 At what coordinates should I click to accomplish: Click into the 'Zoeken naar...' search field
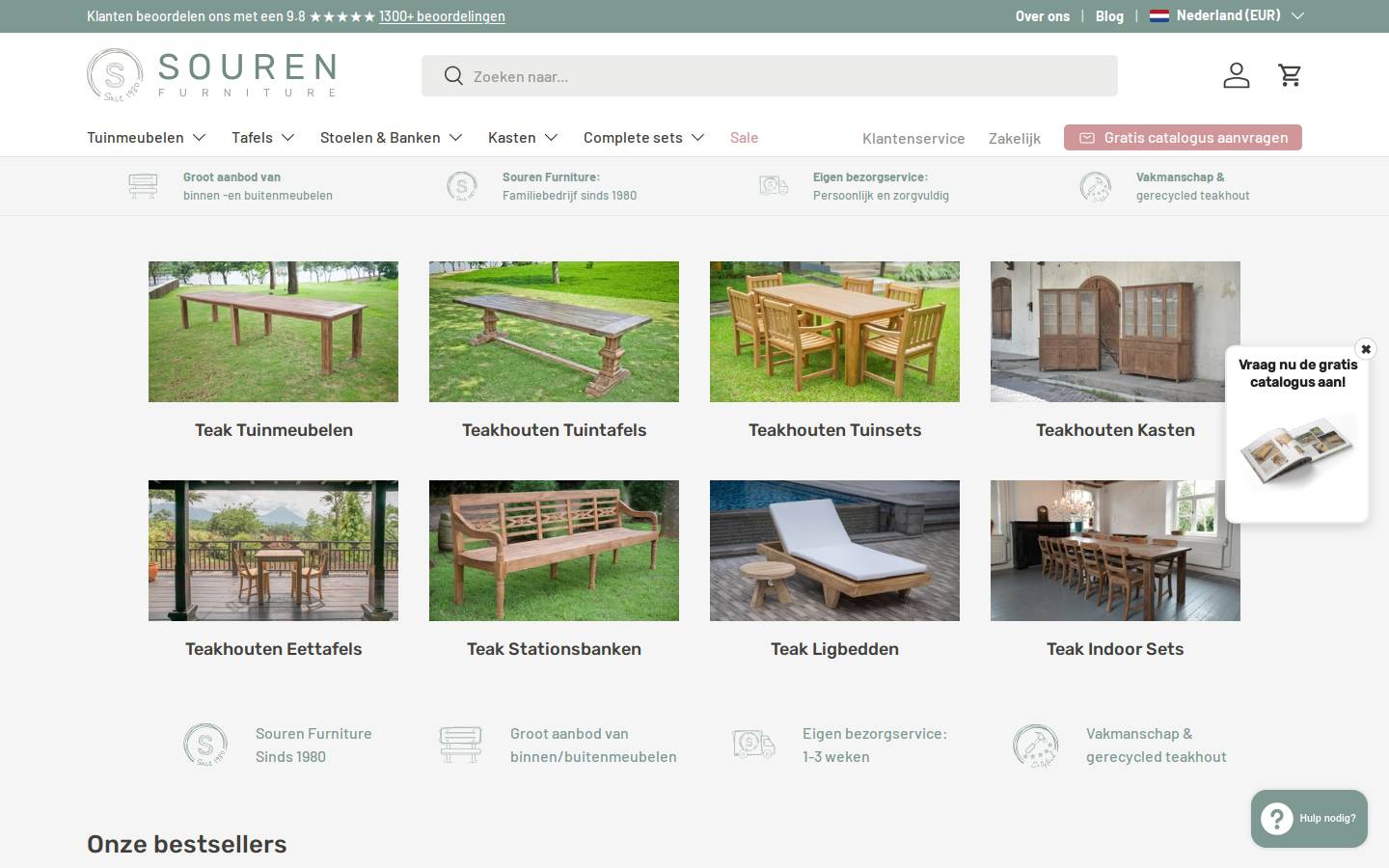click(x=770, y=76)
